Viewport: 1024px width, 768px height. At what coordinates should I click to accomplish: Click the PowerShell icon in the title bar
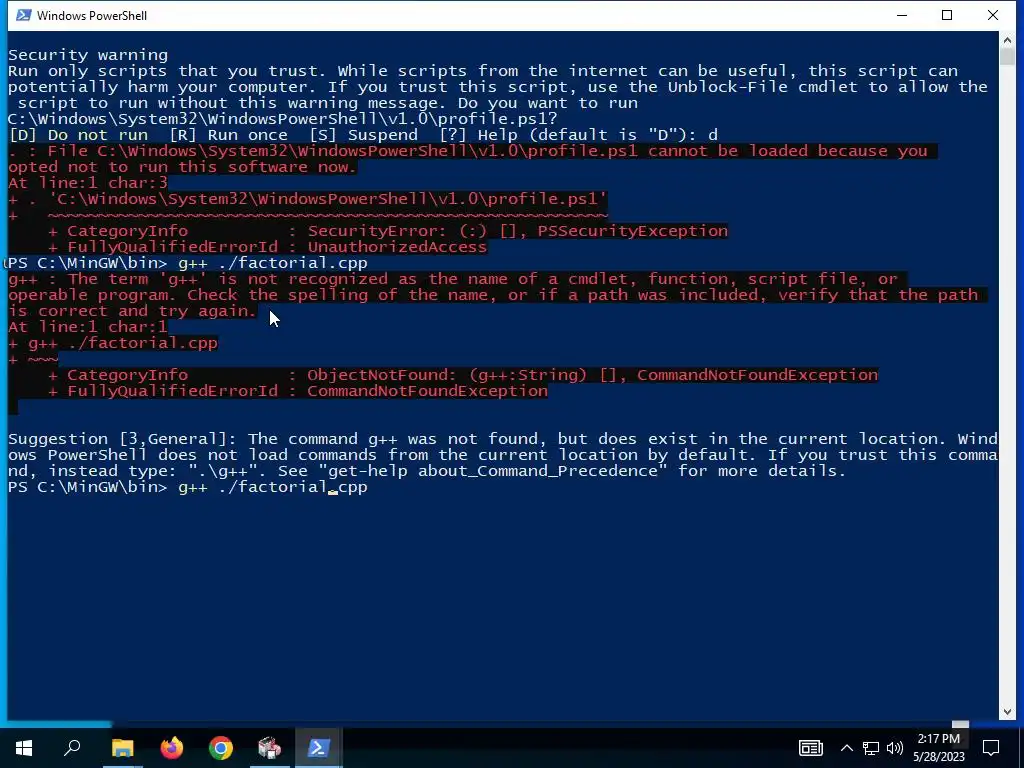[23, 15]
